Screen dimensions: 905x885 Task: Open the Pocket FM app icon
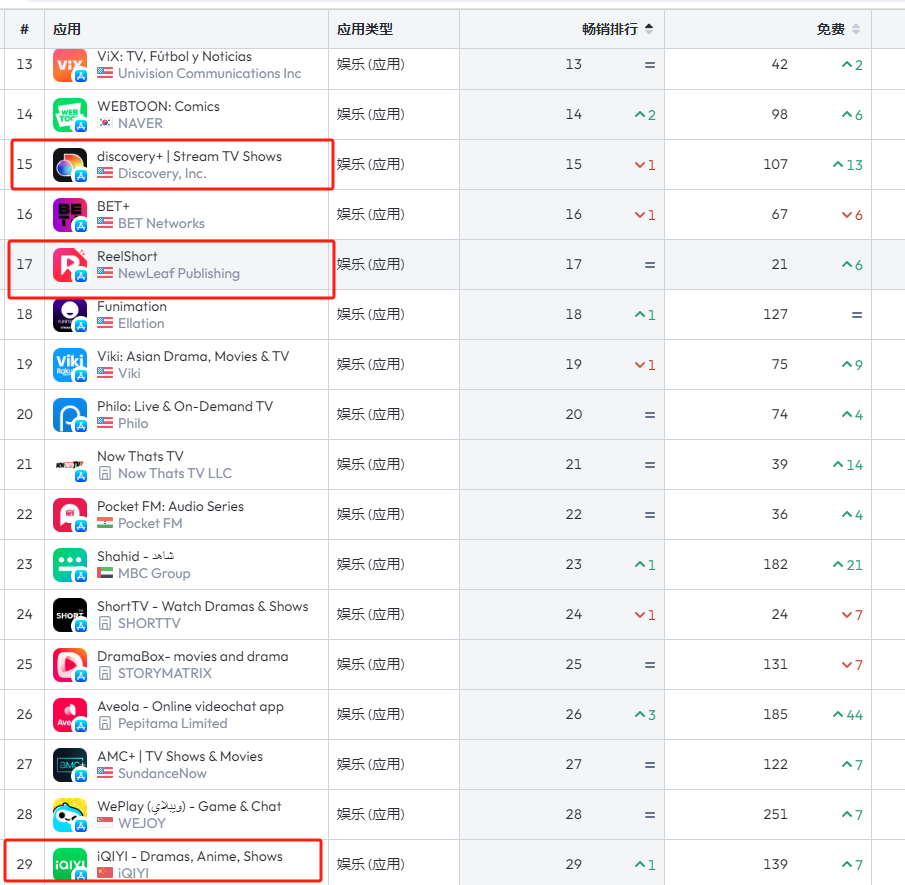tap(70, 515)
